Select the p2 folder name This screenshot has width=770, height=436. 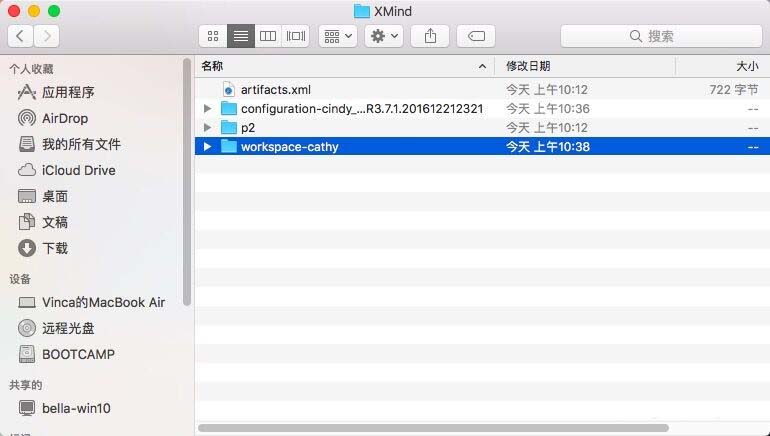248,128
